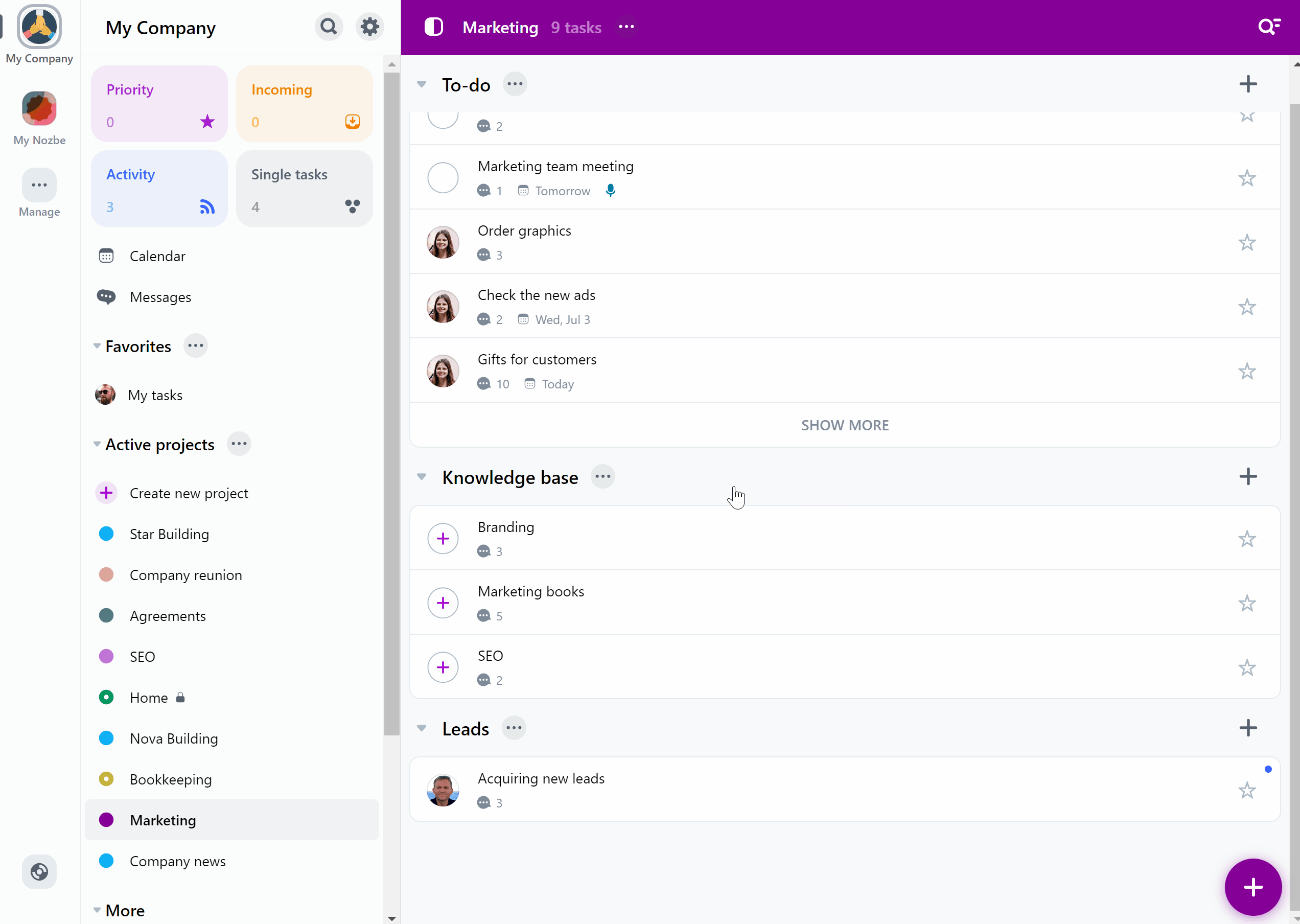1300x924 pixels.
Task: Click the settings gear icon in sidebar
Action: click(369, 26)
